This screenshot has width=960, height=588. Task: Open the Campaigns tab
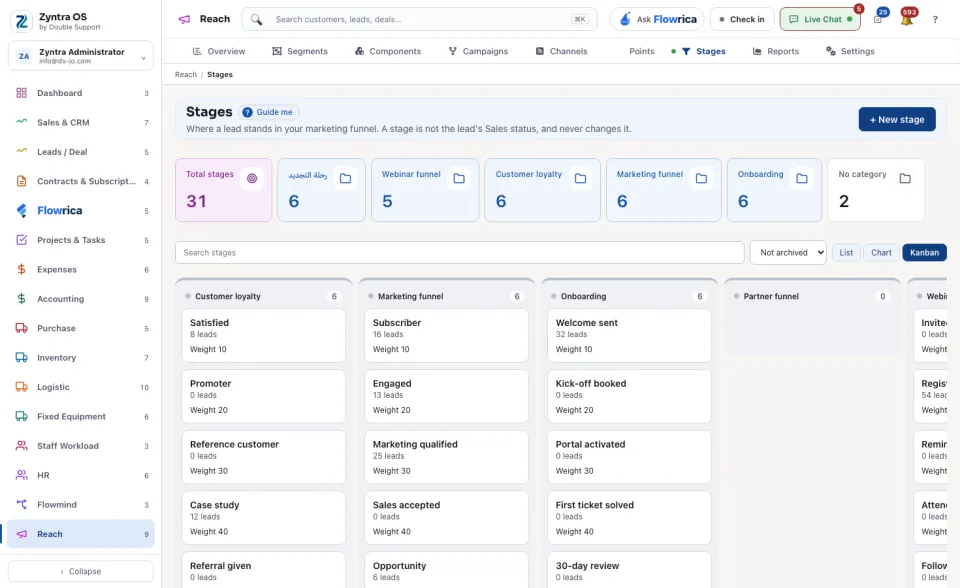478,51
